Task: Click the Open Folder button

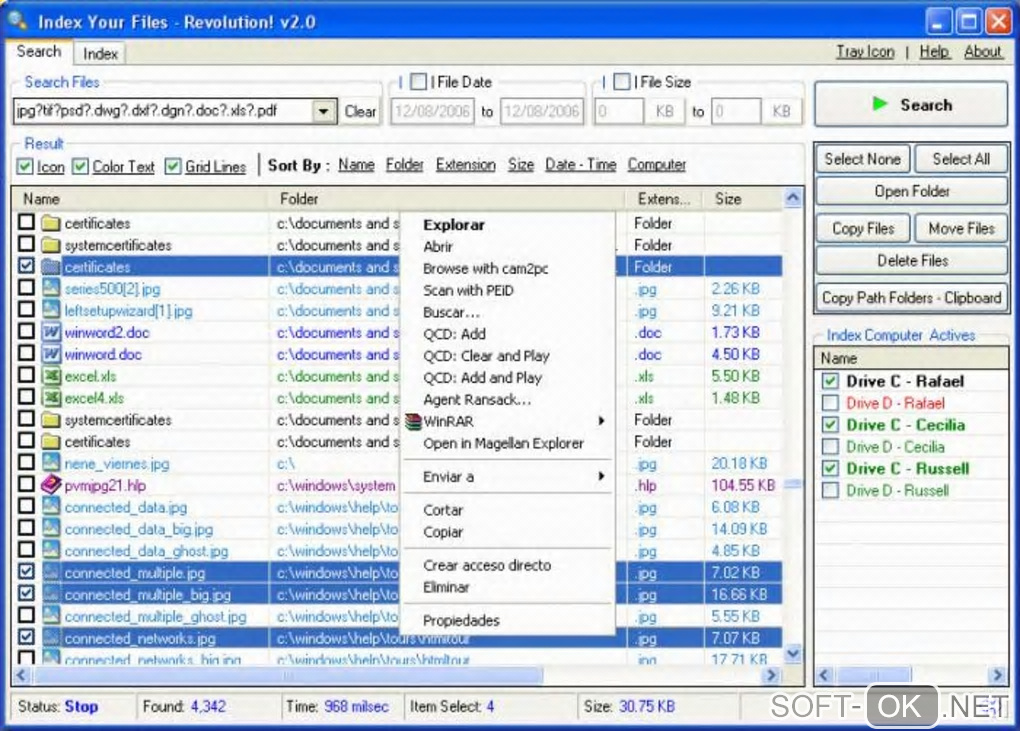Action: 912,191
